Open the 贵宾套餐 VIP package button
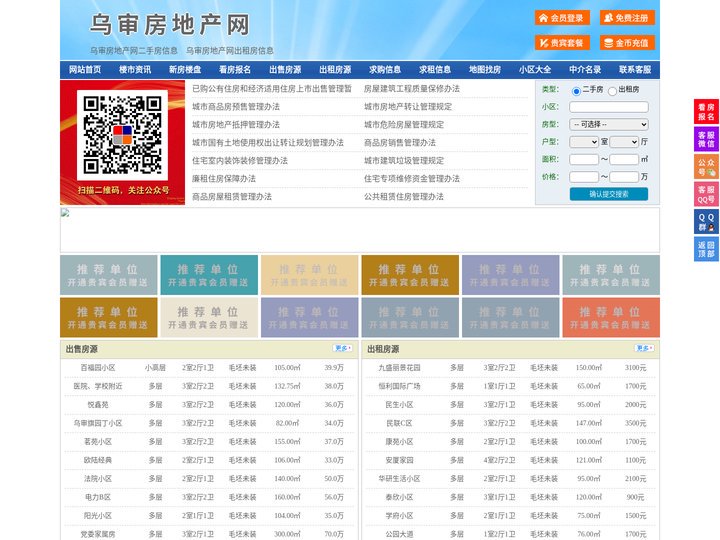 [562, 43]
